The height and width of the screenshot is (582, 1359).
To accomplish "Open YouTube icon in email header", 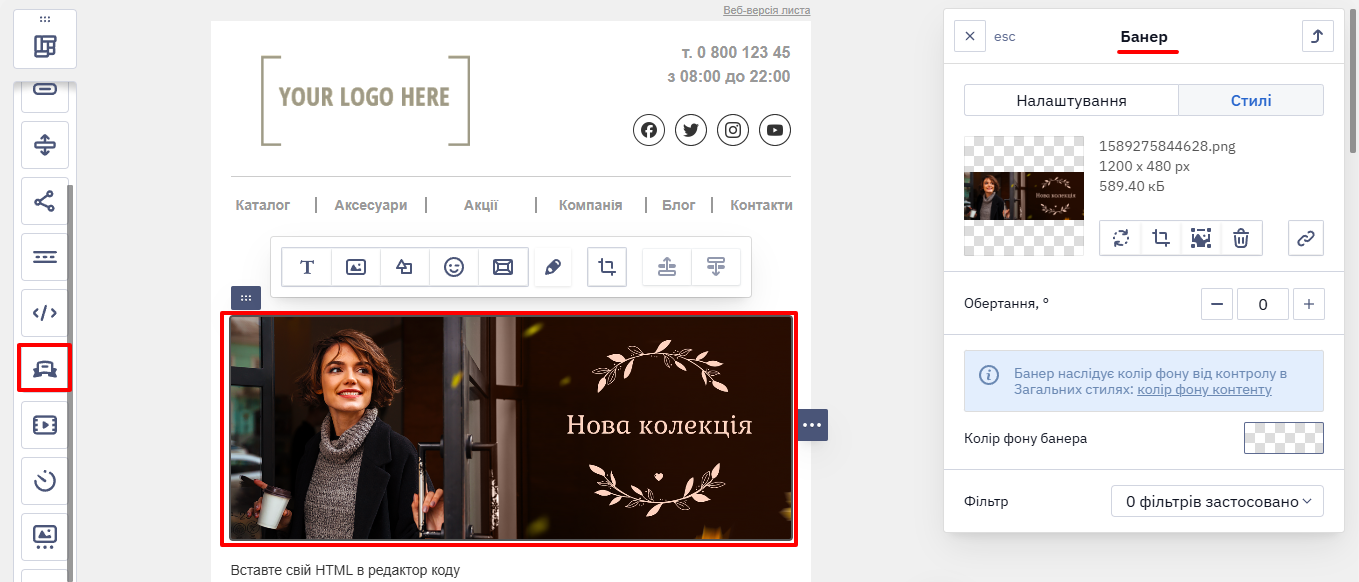I will [775, 130].
